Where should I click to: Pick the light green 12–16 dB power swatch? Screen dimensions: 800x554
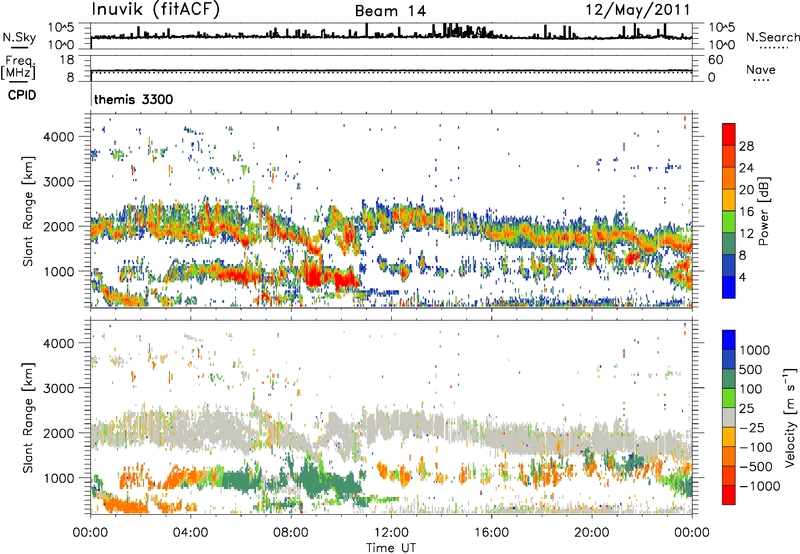729,222
